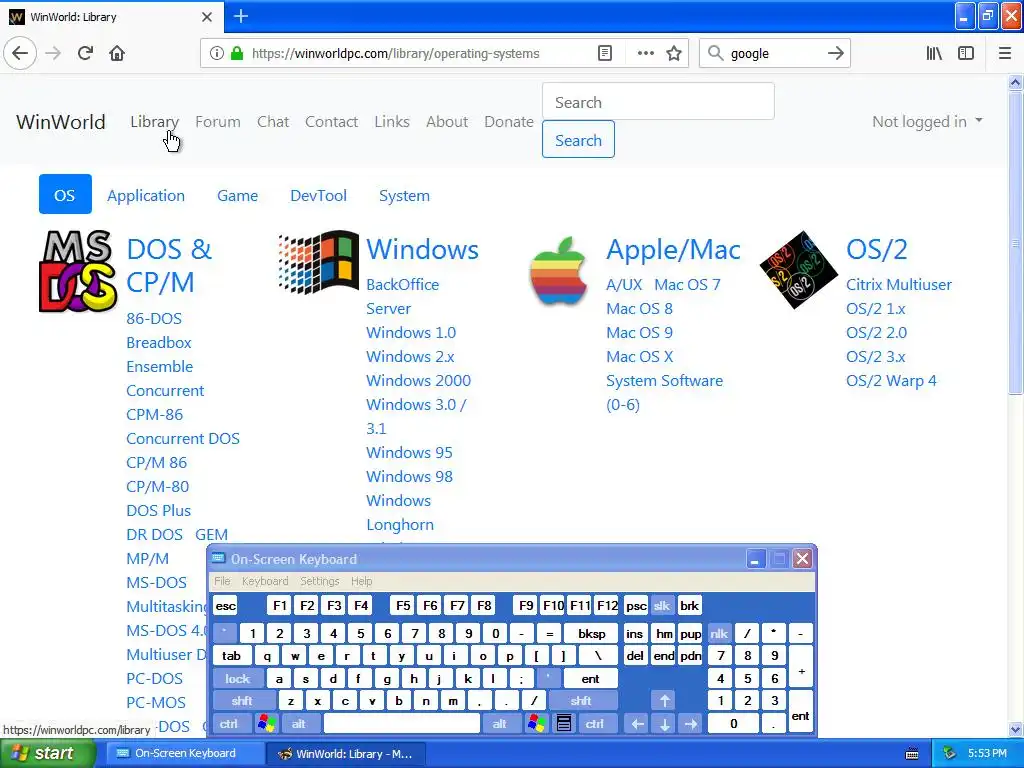Open File menu in On-Screen Keyboard
Screen dimensions: 1024x768
coord(222,581)
